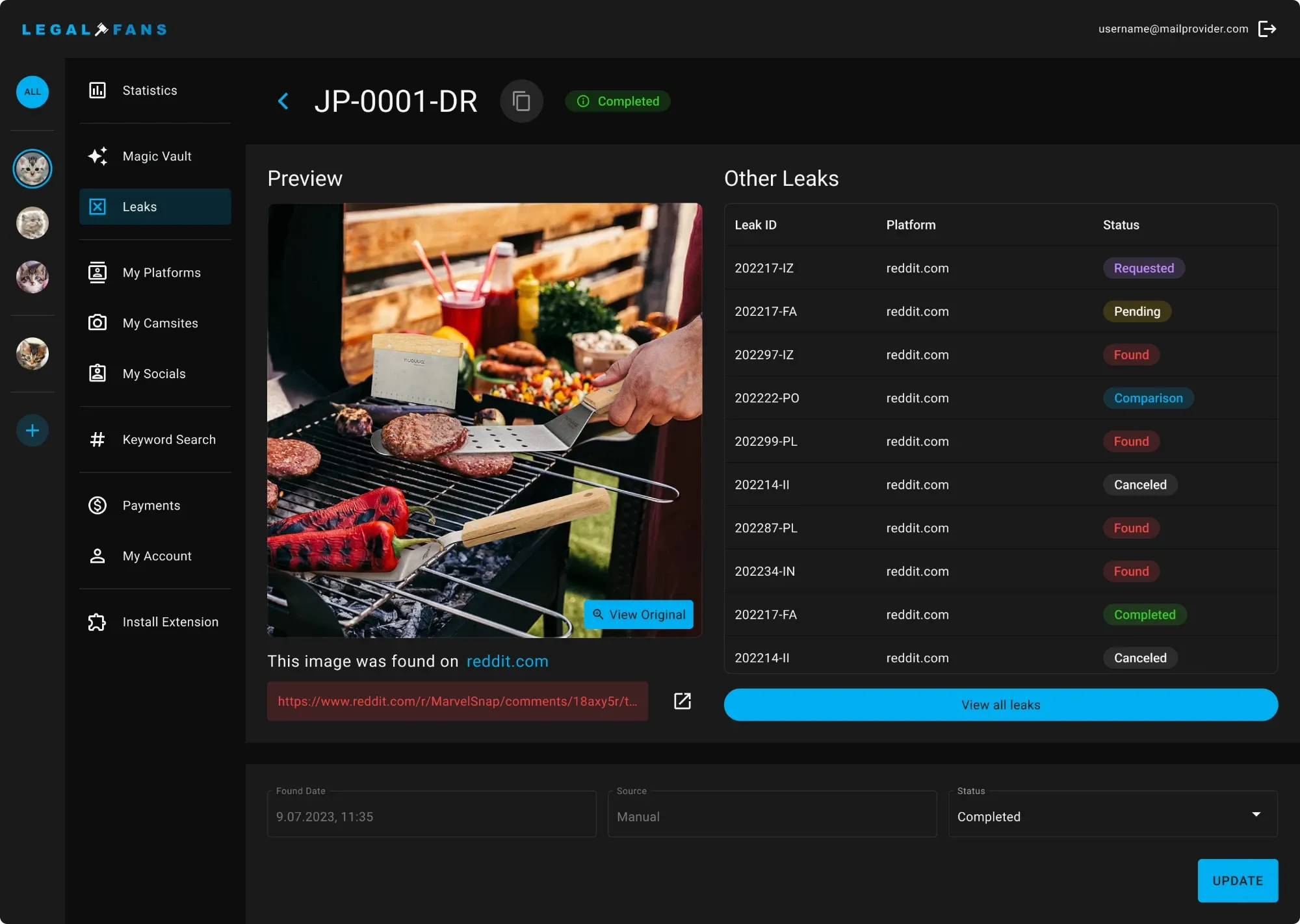
Task: Go to My Platforms
Action: 155,273
